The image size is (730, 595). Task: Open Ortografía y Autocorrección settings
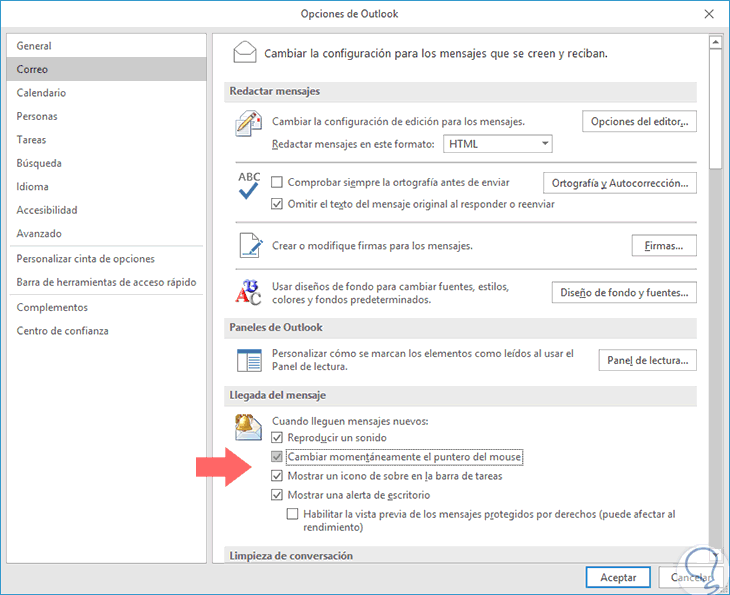[x=620, y=183]
